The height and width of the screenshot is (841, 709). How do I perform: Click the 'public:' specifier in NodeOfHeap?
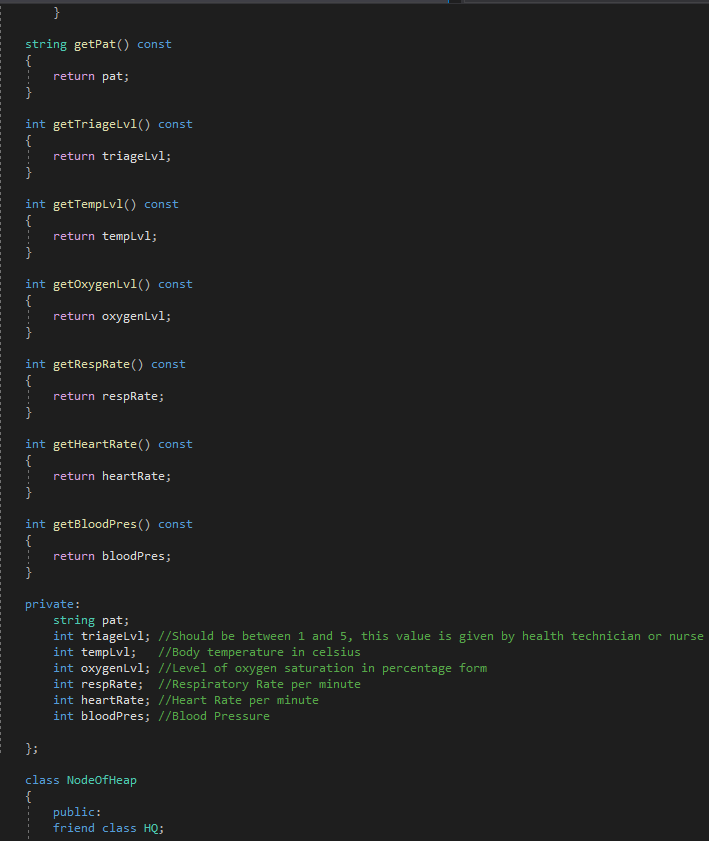[77, 812]
